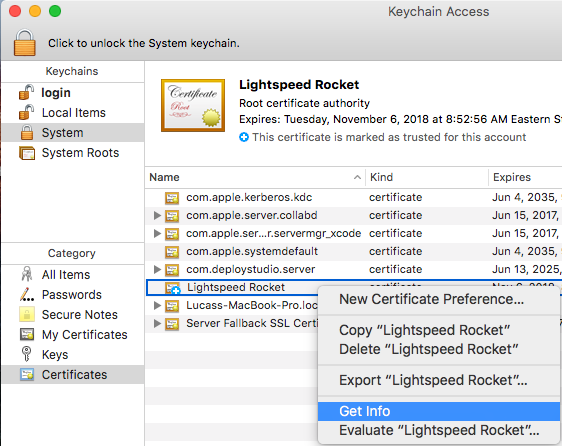Click the Keys category icon

pos(26,354)
